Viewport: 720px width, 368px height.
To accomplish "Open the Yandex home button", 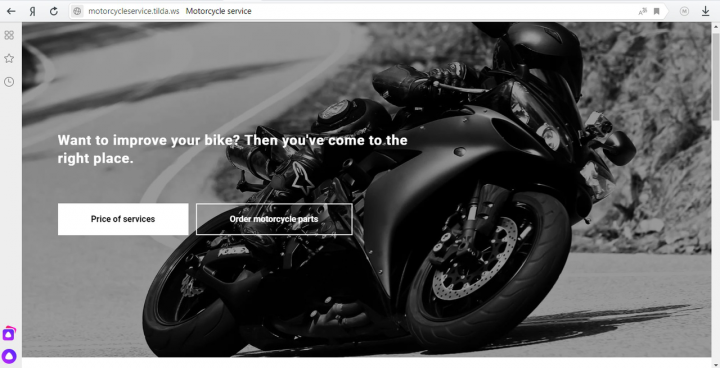I will [x=32, y=11].
